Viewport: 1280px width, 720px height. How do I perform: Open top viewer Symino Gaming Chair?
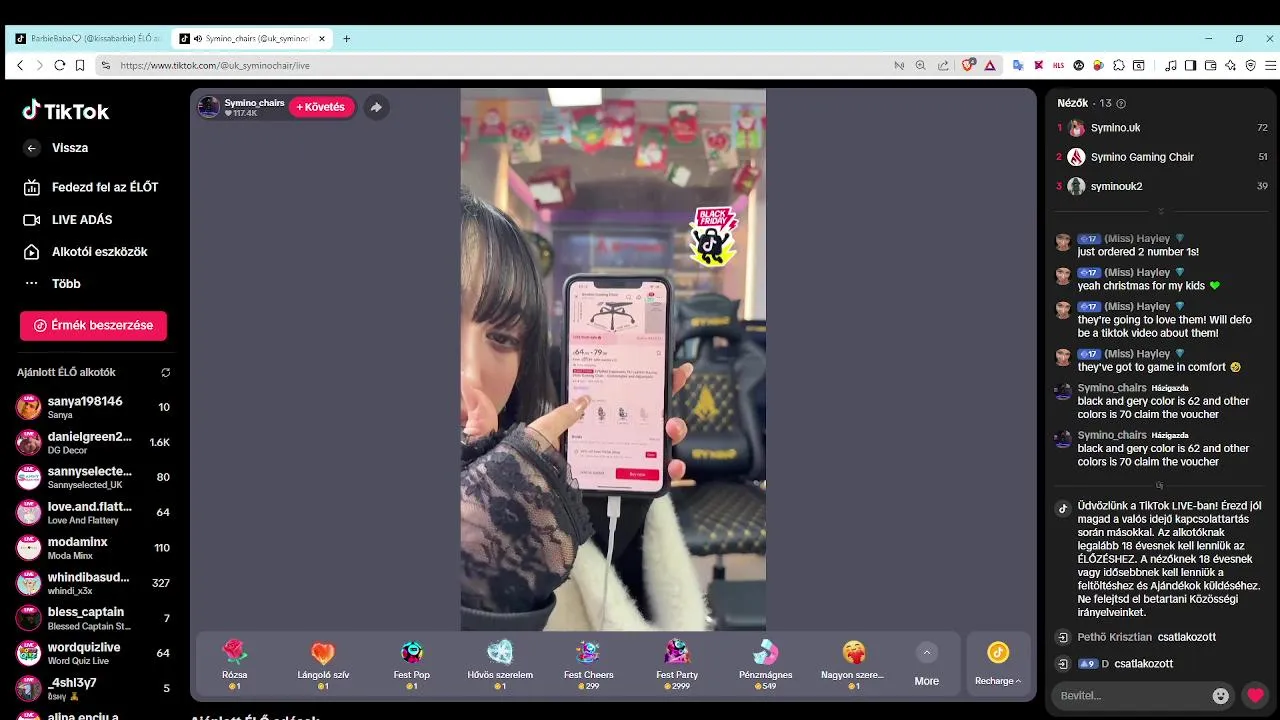click(1162, 157)
